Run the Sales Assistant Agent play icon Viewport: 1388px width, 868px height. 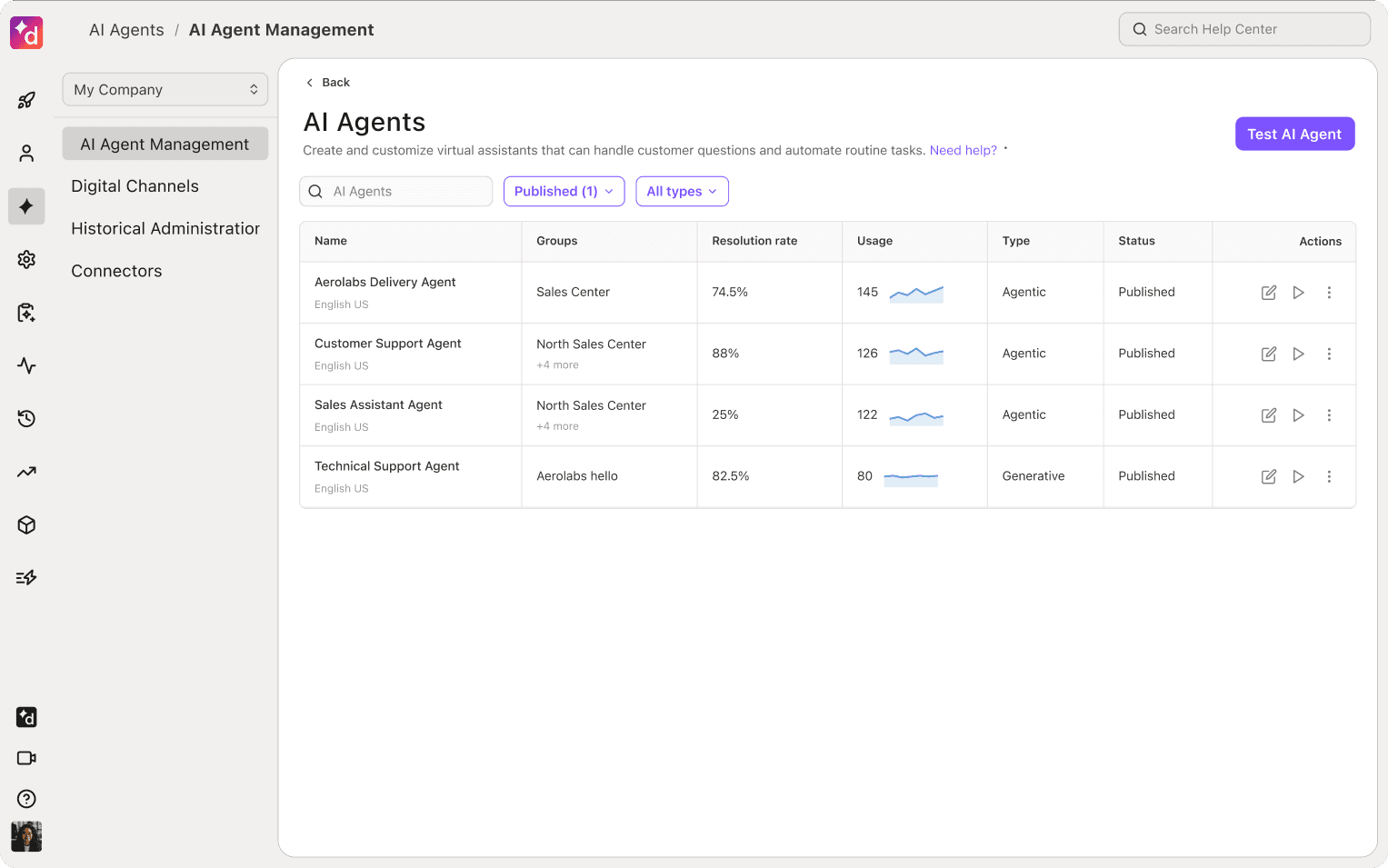click(x=1299, y=415)
